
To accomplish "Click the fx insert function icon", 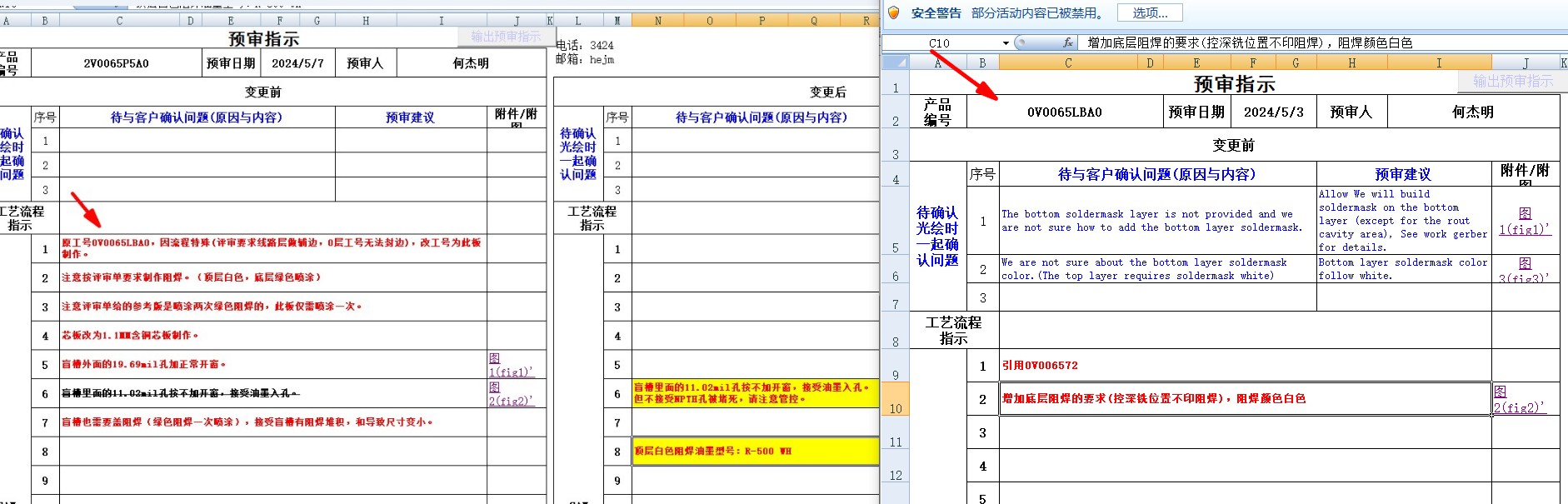I will [x=1068, y=42].
